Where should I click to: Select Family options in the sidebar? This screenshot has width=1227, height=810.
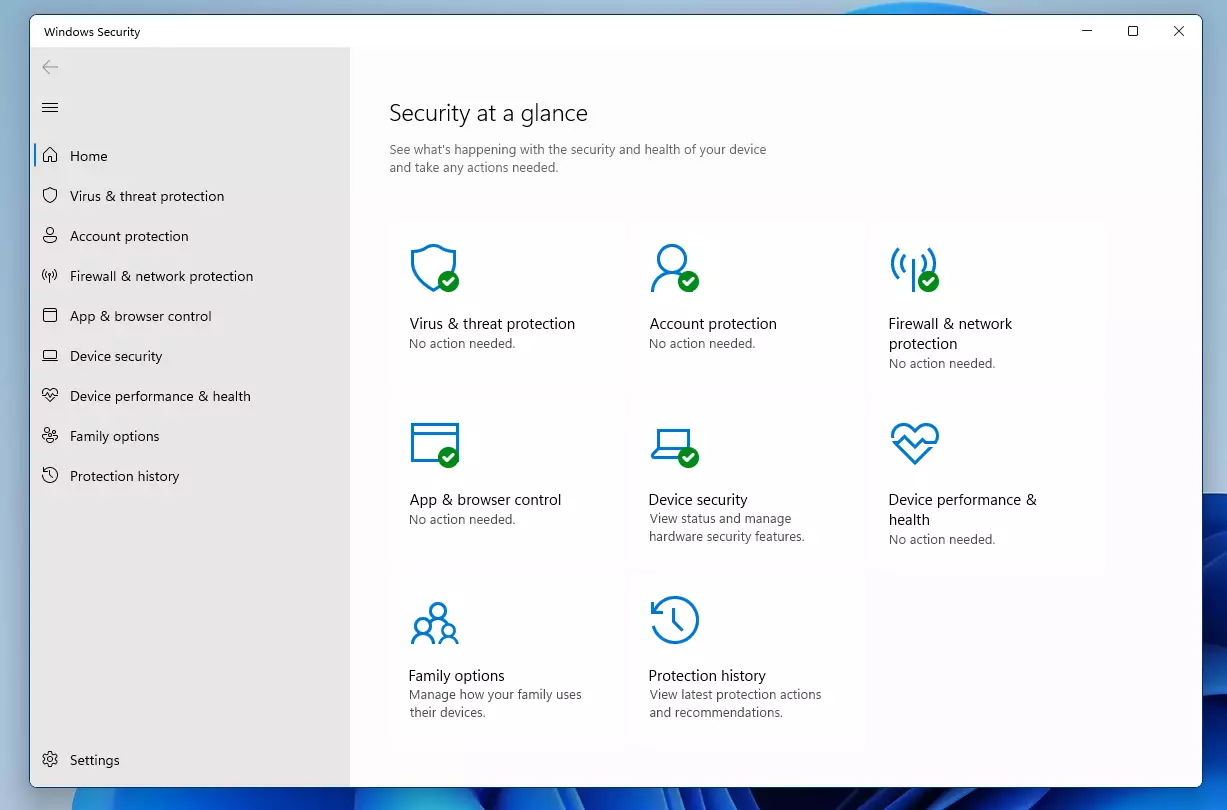[x=114, y=436]
